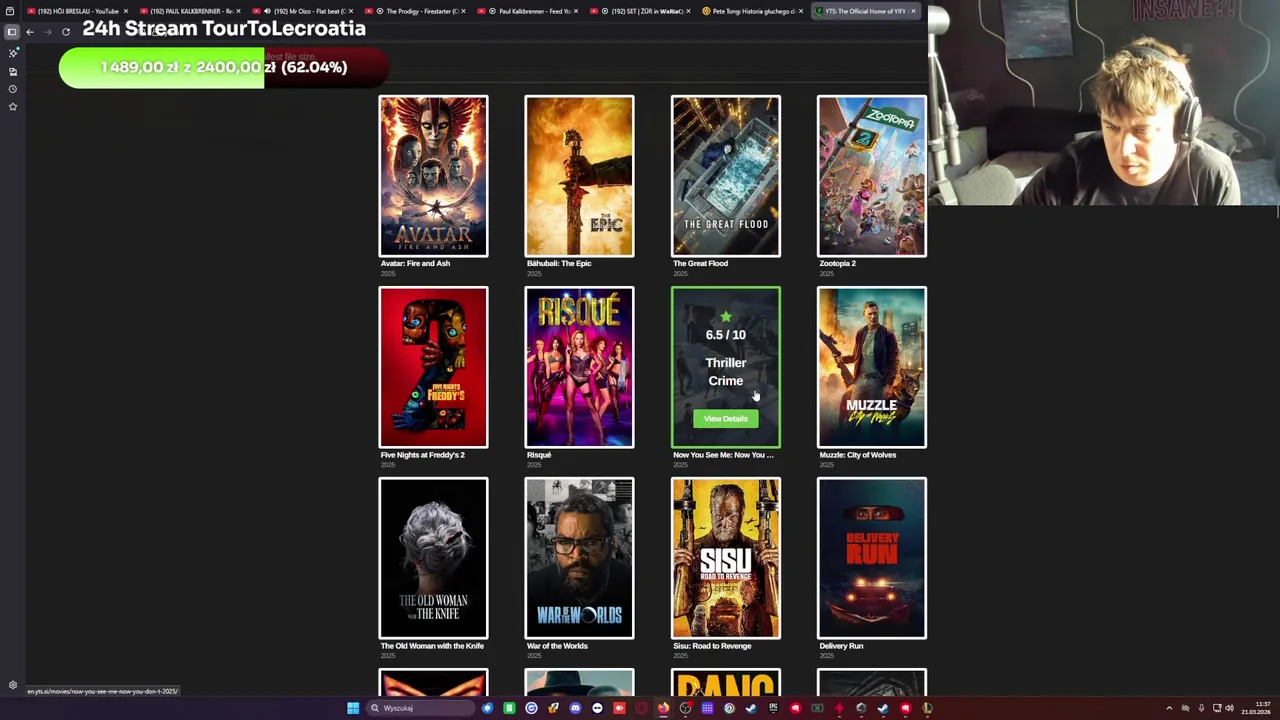Open Sisu: Road to Revenge title link

pos(712,646)
